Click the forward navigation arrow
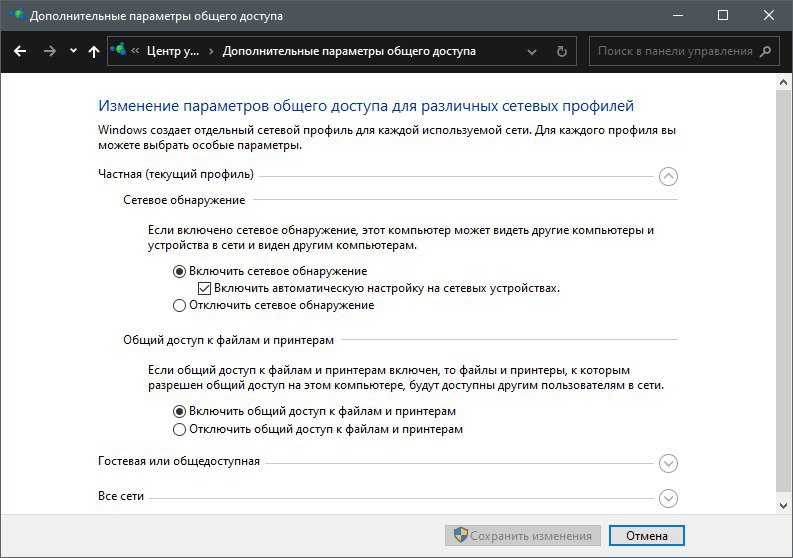 pos(50,51)
